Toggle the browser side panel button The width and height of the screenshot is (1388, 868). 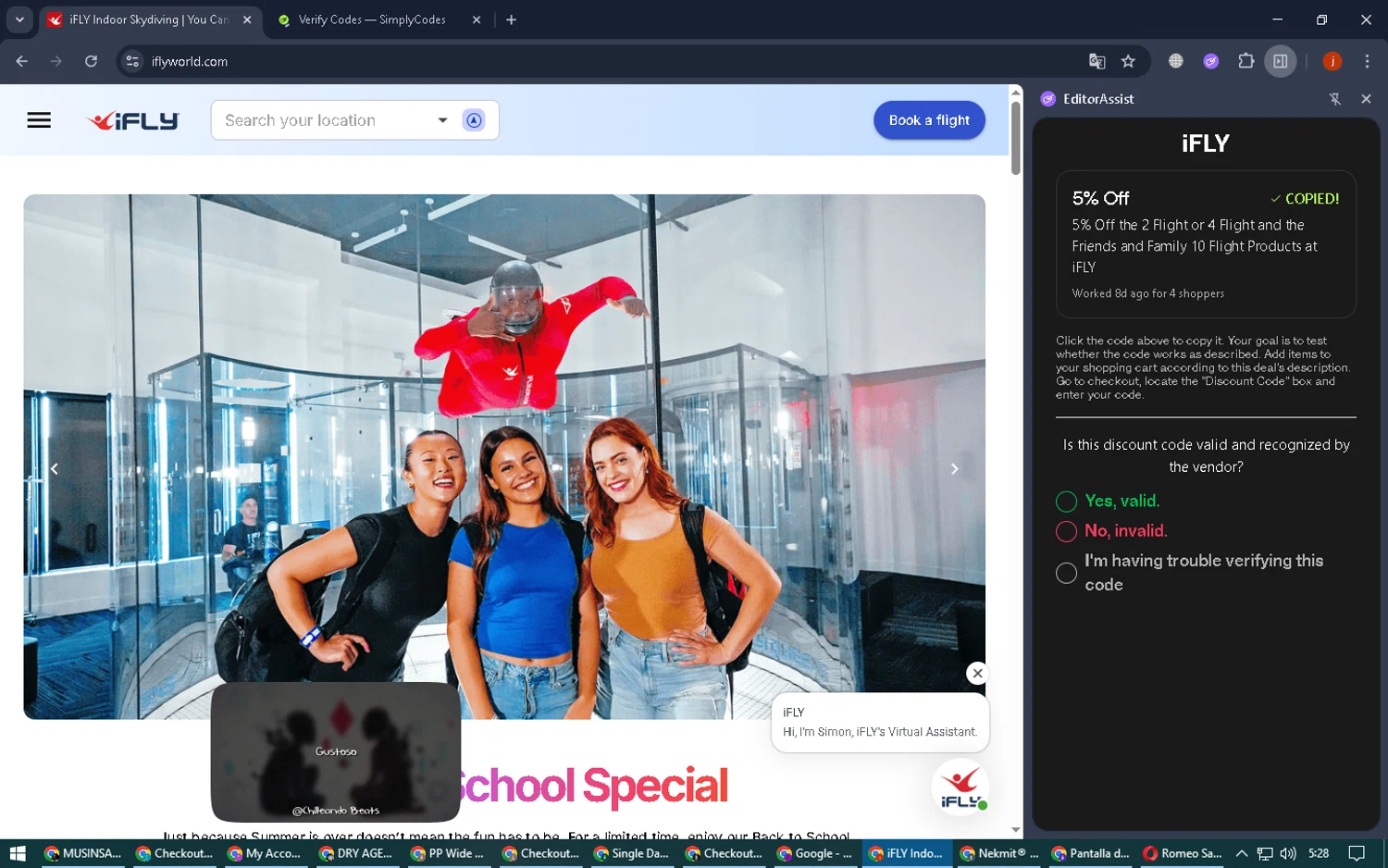click(x=1281, y=61)
